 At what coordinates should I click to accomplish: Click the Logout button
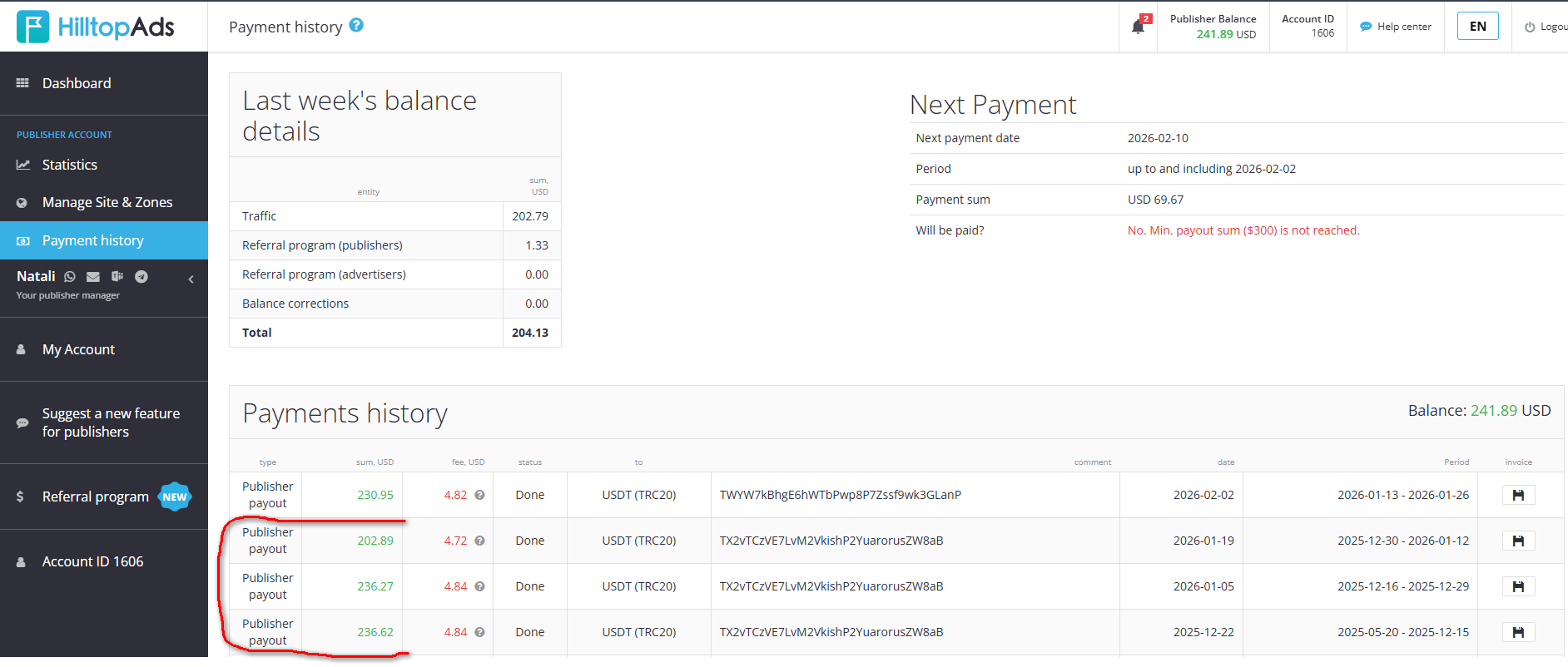coord(1546,27)
